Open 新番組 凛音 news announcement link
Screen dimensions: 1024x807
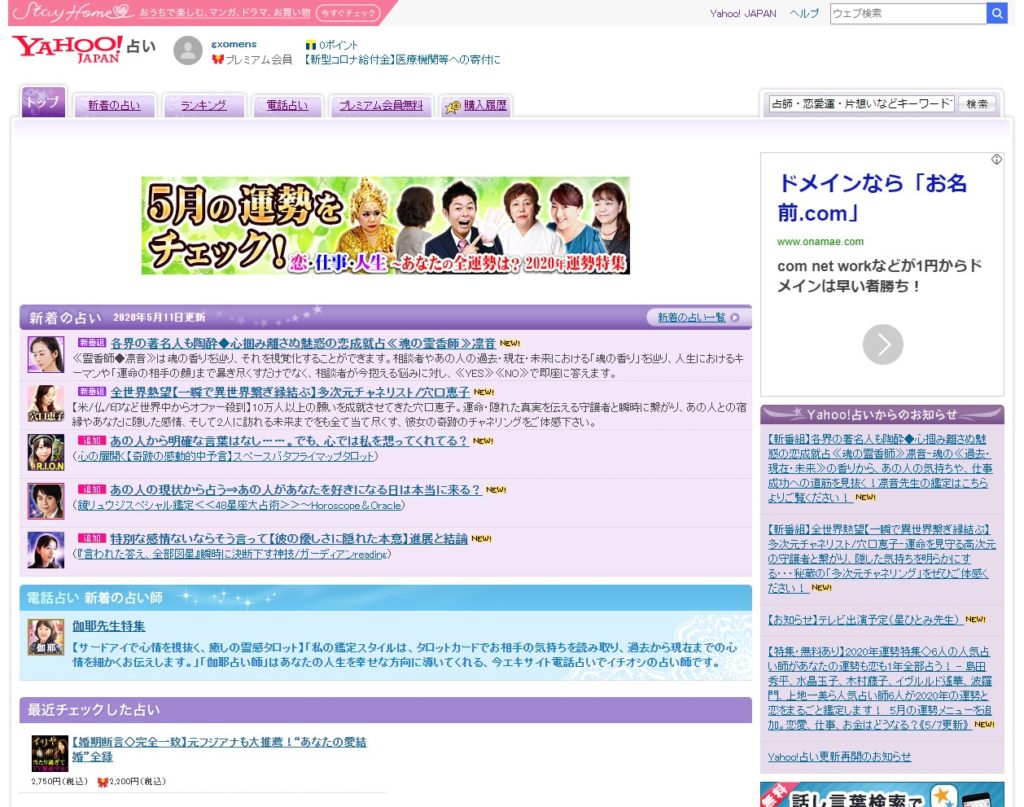[x=880, y=467]
